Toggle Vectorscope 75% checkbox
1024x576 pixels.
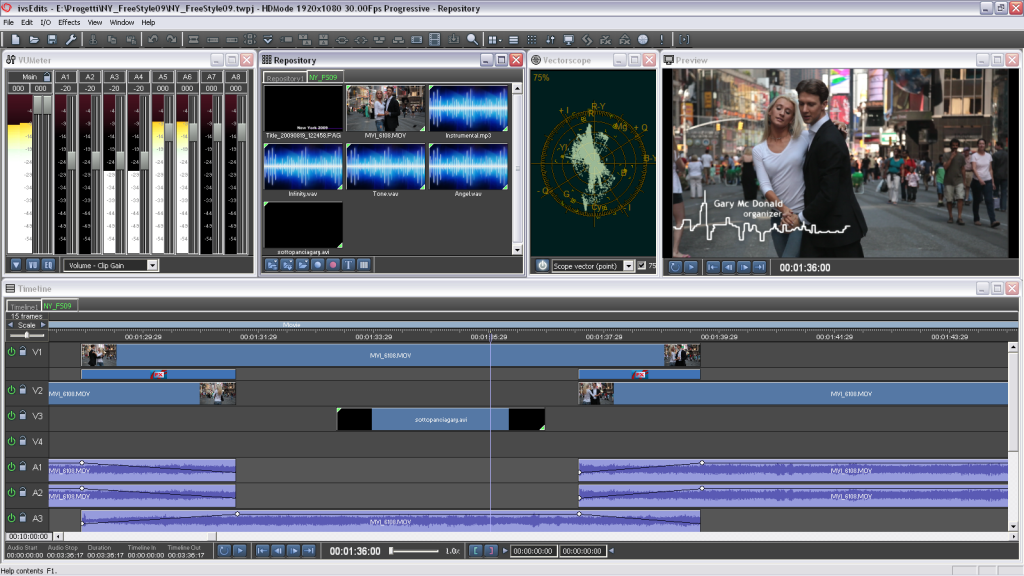click(x=641, y=266)
